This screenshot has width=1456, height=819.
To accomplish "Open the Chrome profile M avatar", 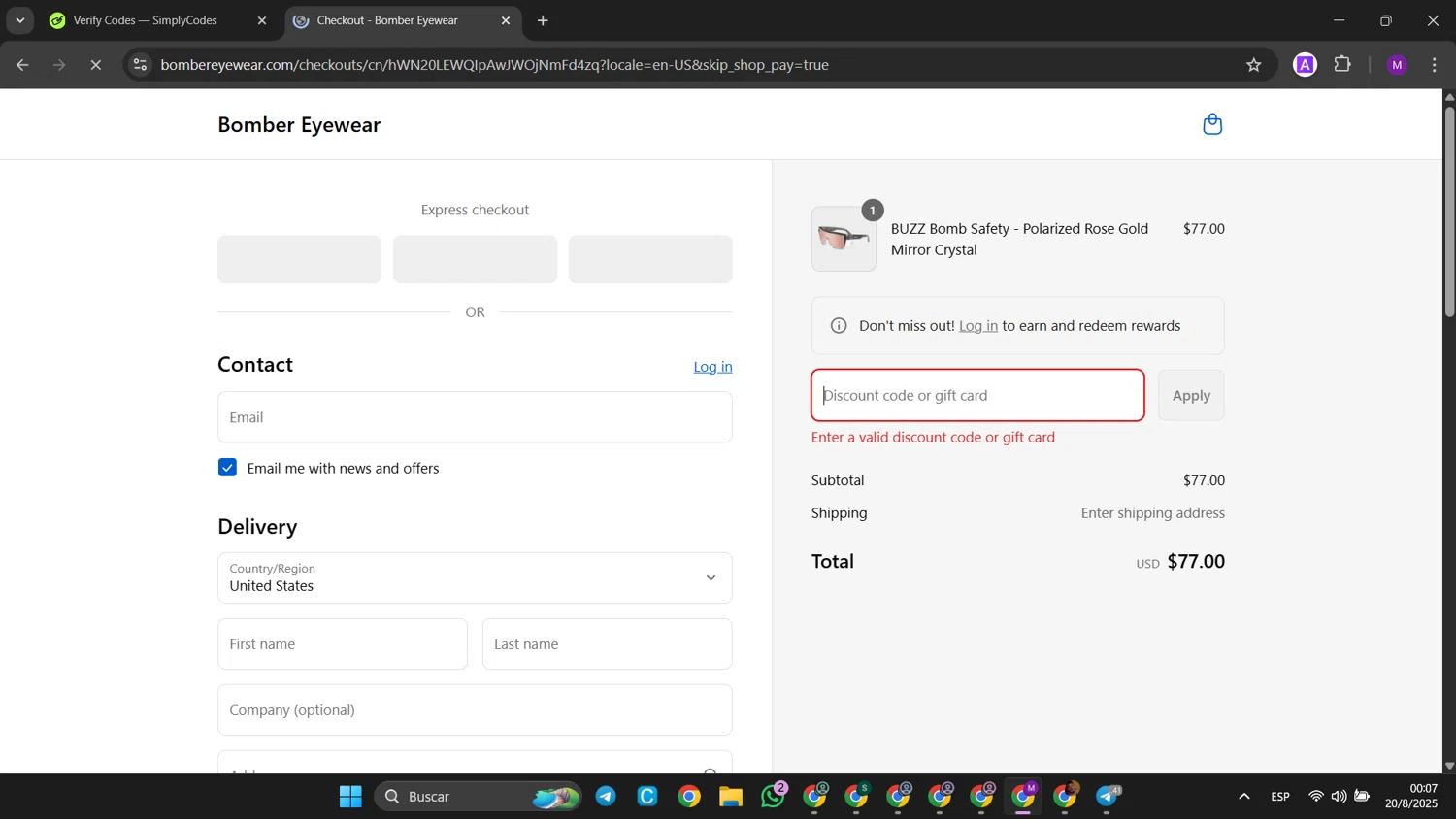I will tap(1397, 65).
